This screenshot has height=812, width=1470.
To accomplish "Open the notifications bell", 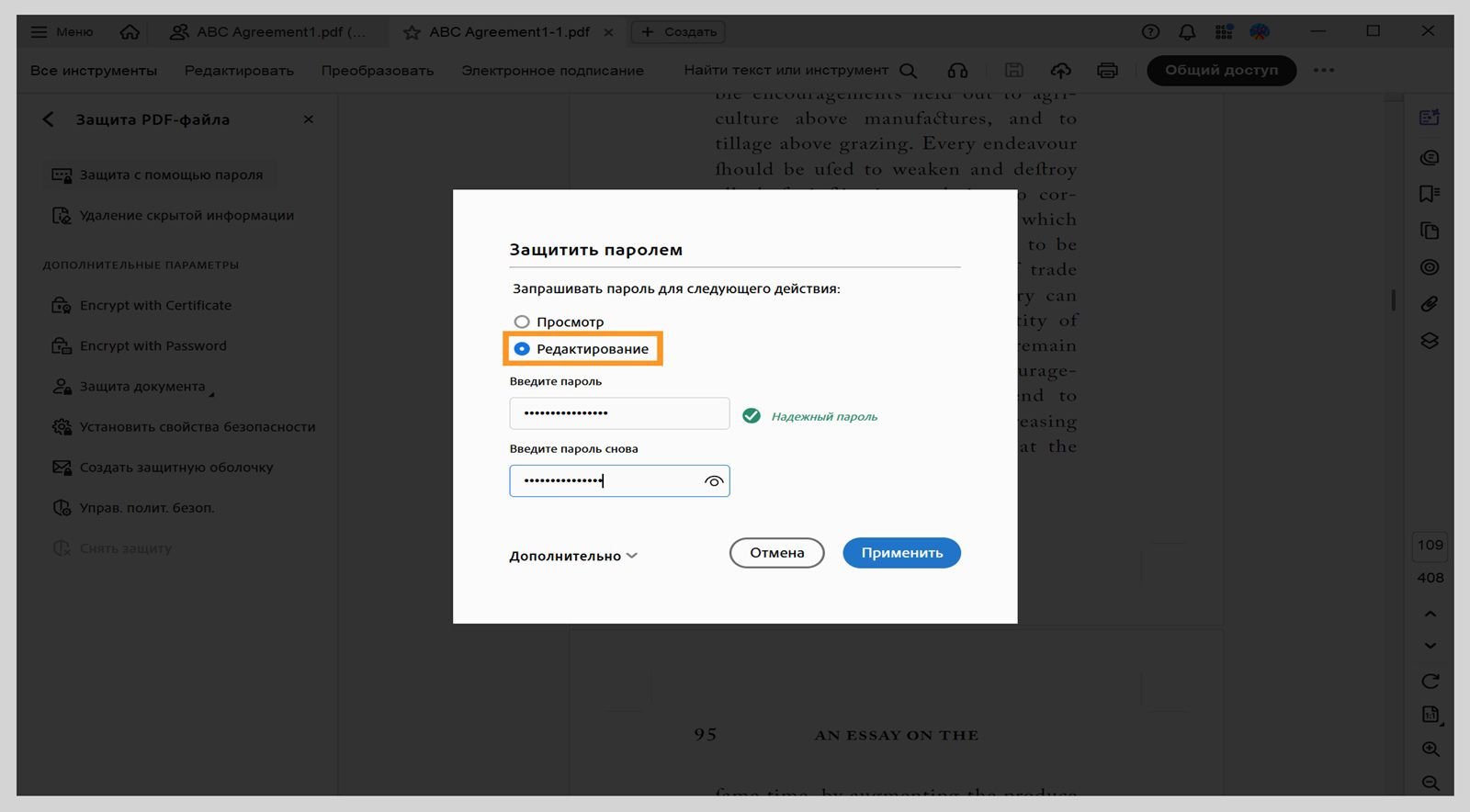I will [1187, 32].
